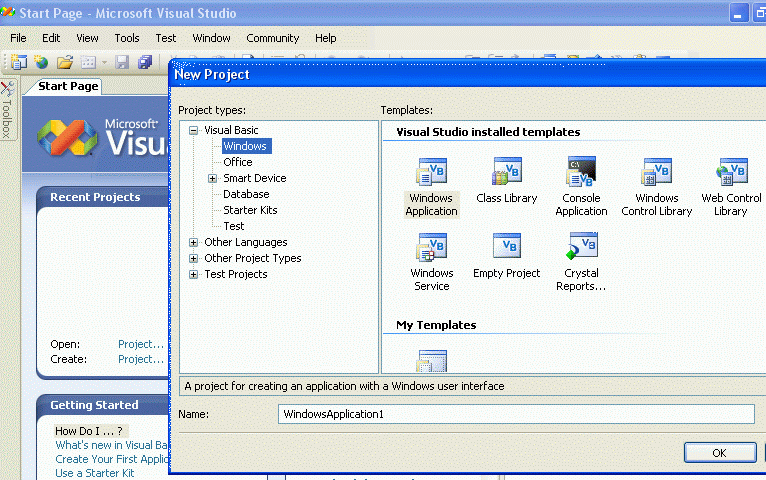This screenshot has width=766, height=480.
Task: Open the Community menu
Action: [273, 38]
